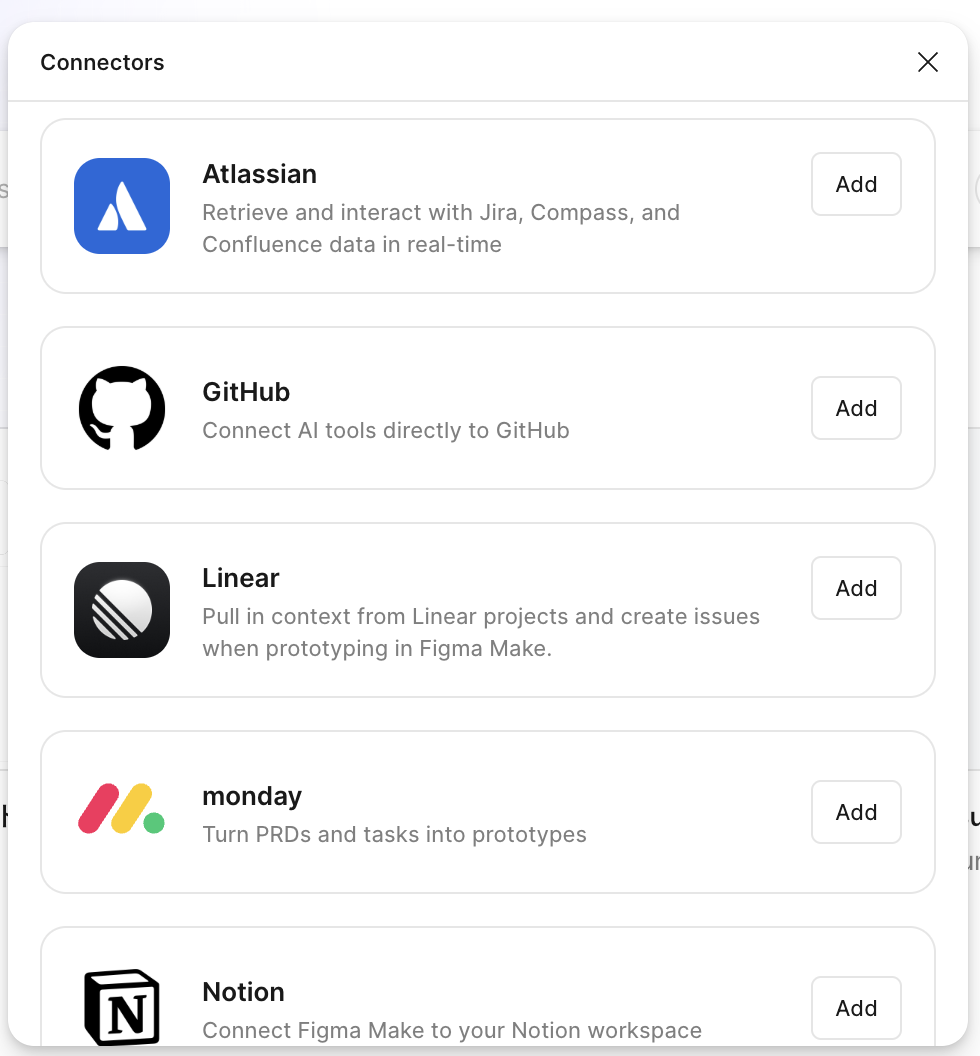Viewport: 980px width, 1056px height.
Task: Click the Linear projects description text
Action: pyautogui.click(x=481, y=632)
